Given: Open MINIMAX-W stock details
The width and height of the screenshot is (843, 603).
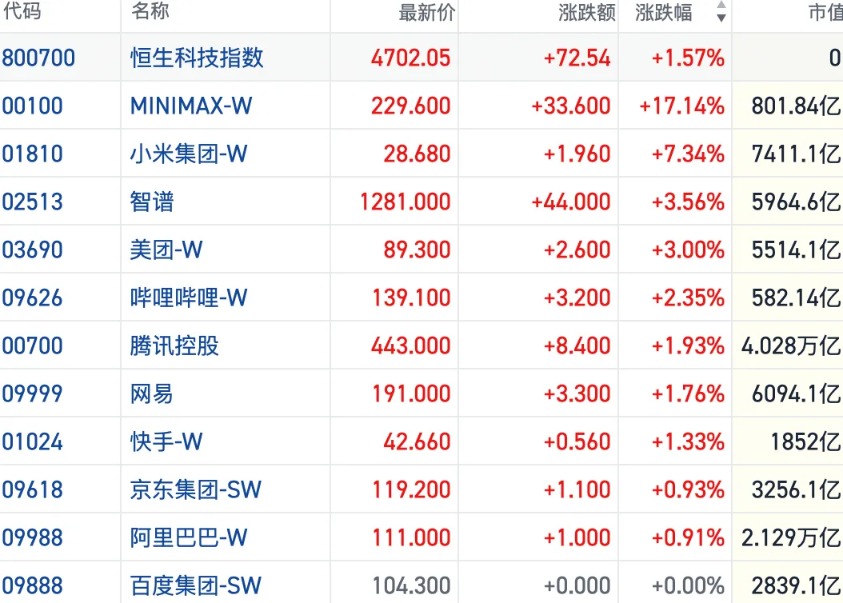Looking at the screenshot, I should 191,106.
